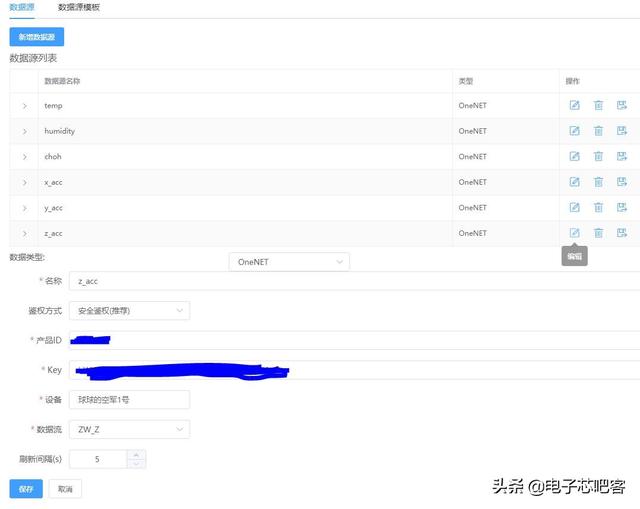Edit the z_acc data source

[x=574, y=233]
